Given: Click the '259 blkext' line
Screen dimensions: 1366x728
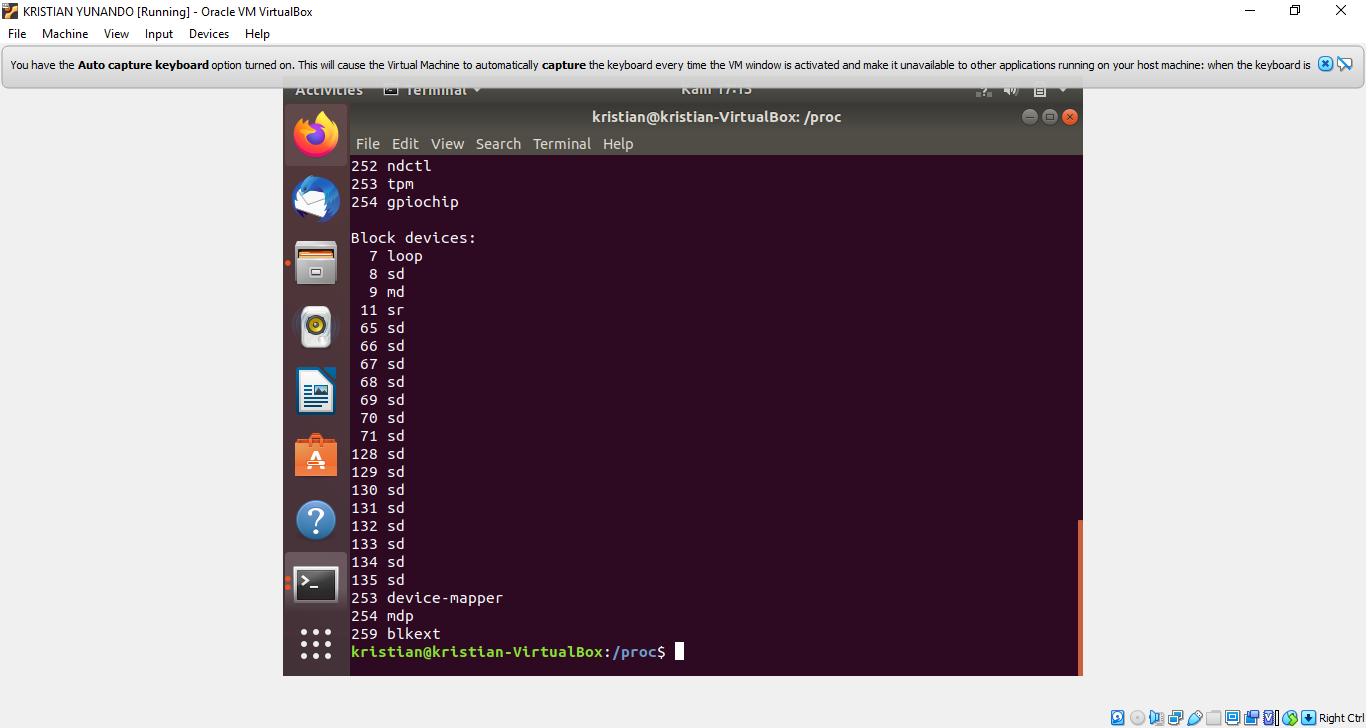Looking at the screenshot, I should [396, 634].
